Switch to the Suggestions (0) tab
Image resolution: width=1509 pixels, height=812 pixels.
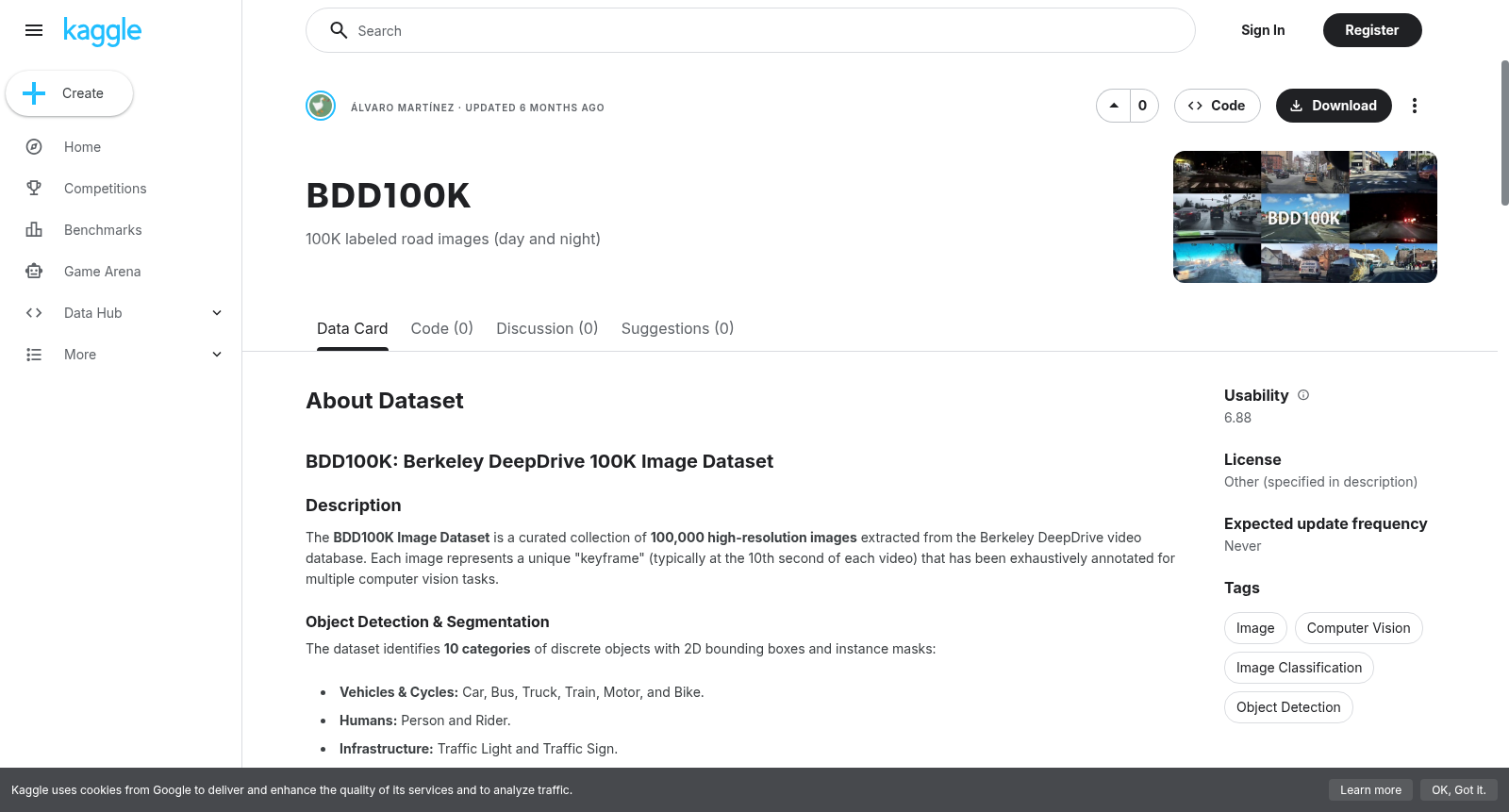tap(677, 328)
